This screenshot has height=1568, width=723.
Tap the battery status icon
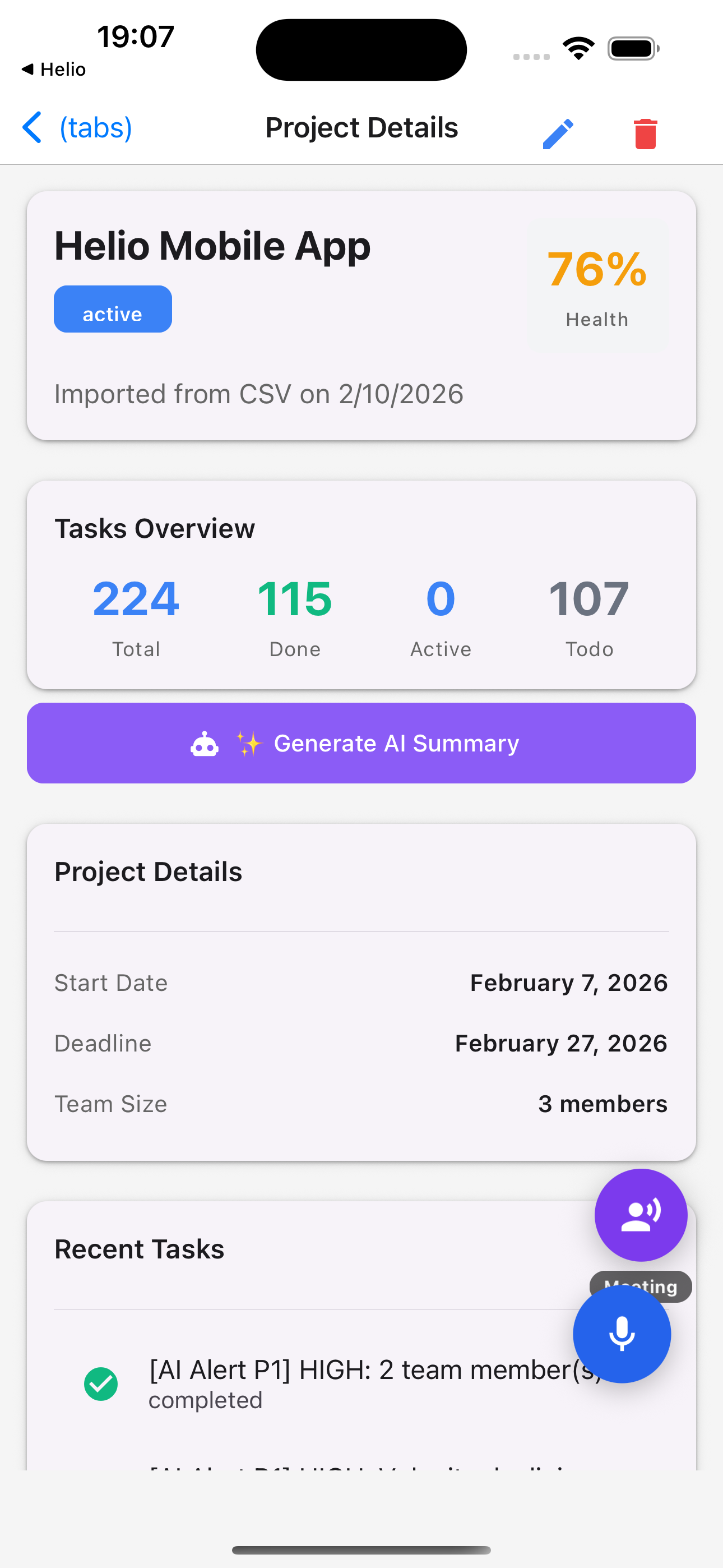(x=633, y=48)
